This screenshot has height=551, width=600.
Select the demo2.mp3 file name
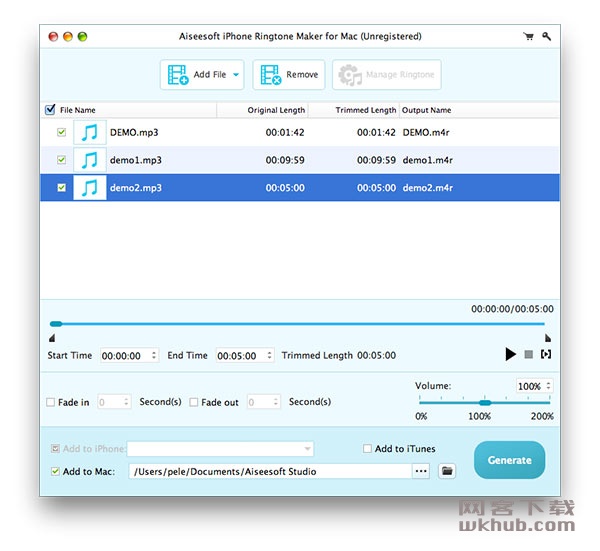point(136,188)
